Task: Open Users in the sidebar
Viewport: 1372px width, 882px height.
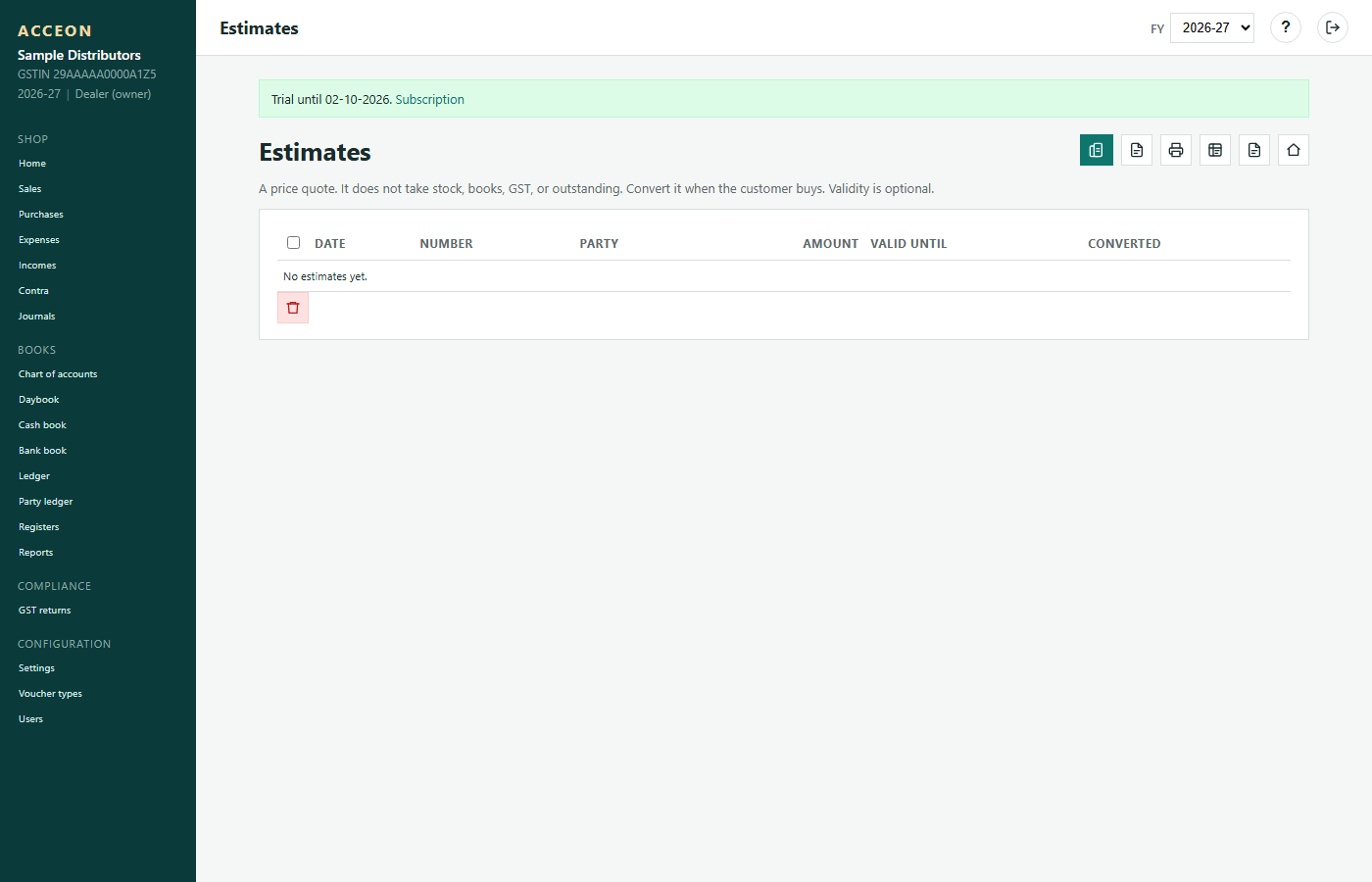Action: 31,719
